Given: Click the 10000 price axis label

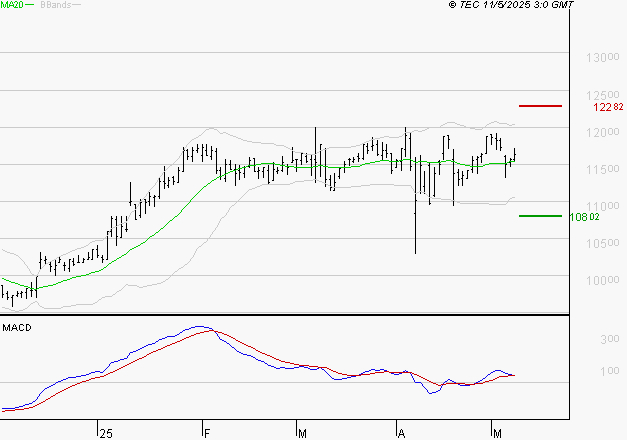Looking at the screenshot, I should [600, 280].
